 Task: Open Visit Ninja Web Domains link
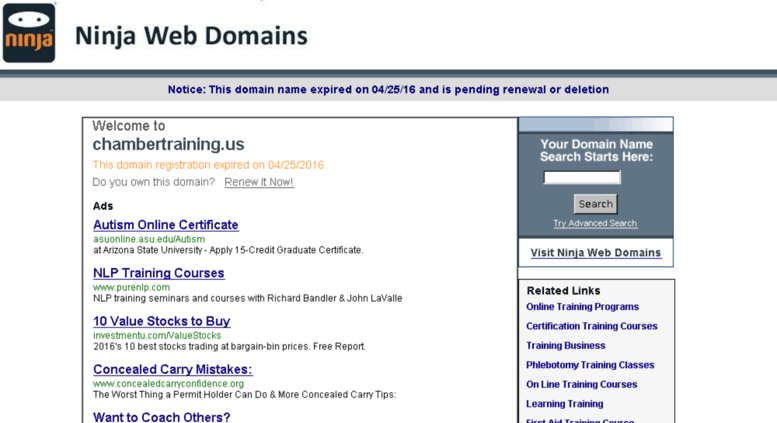click(x=596, y=253)
